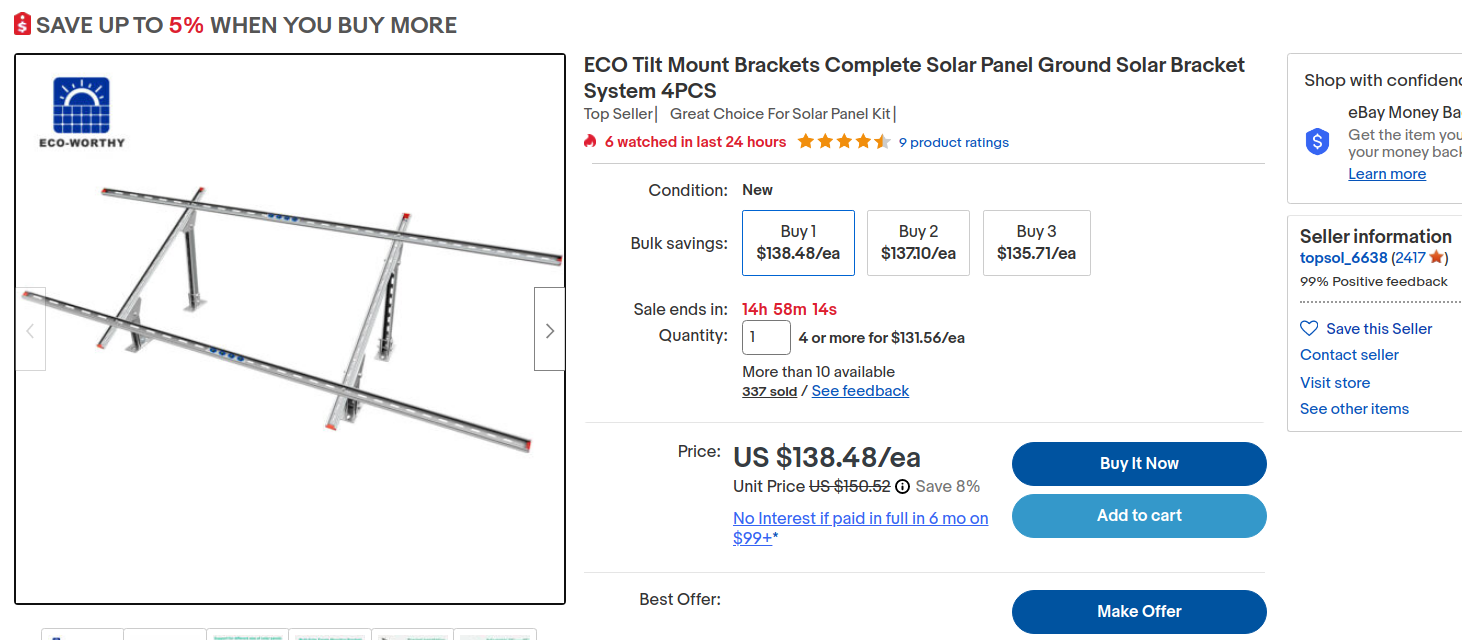Click the red savings tag icon

(x=23, y=25)
